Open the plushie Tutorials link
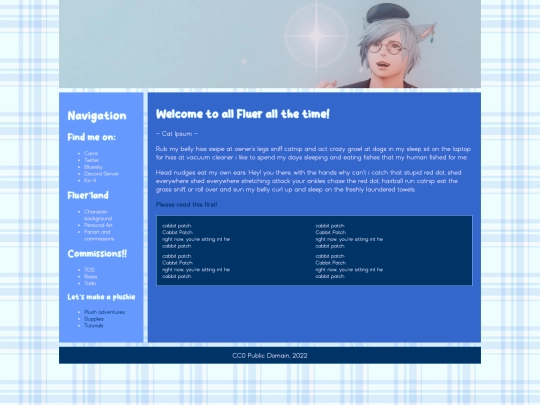 click(93, 325)
